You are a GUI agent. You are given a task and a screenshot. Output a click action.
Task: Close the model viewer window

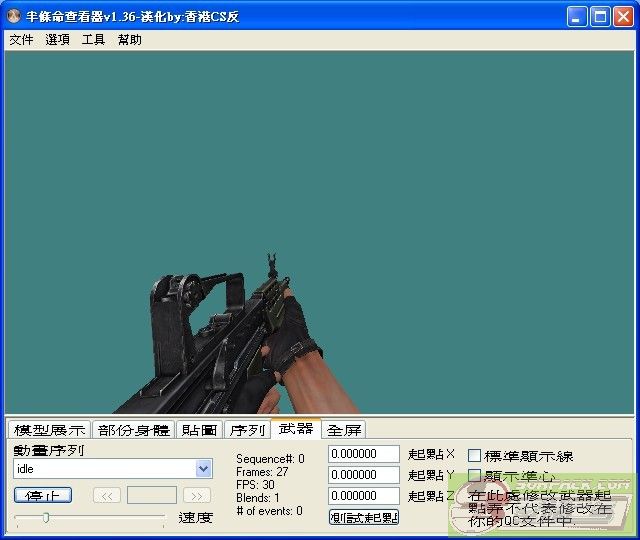tap(624, 17)
